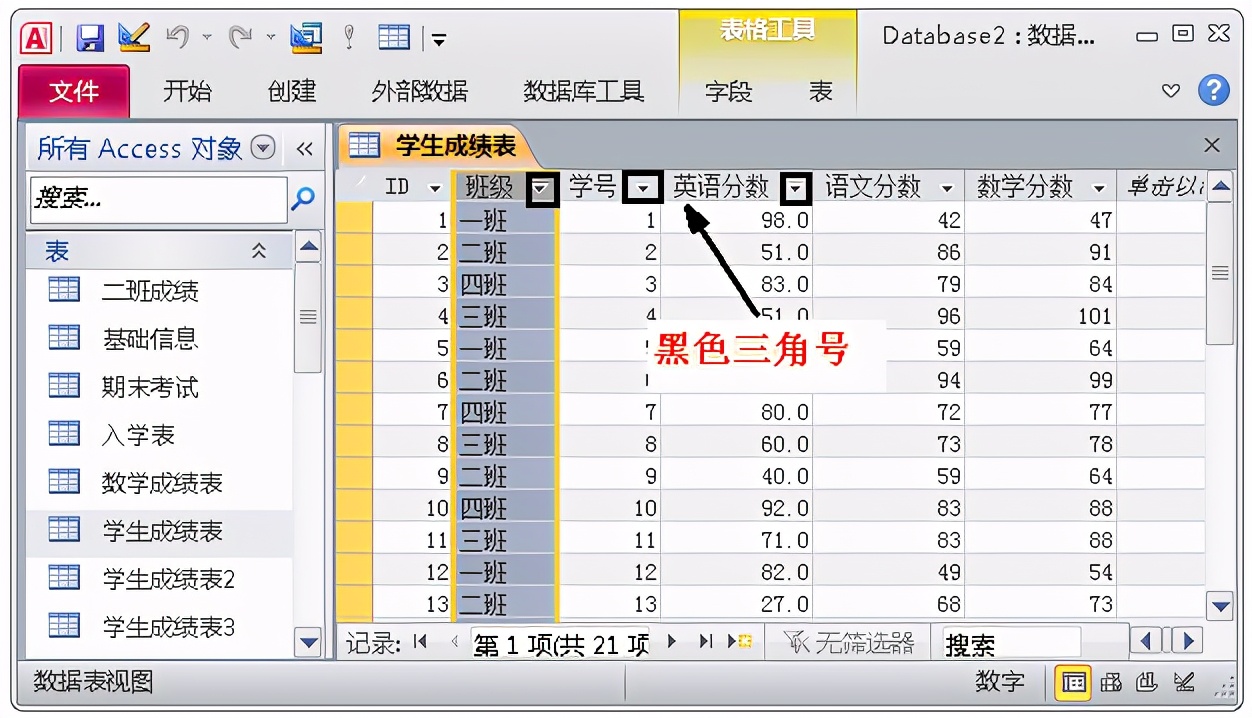Viewport: 1252px width, 718px height.
Task: Open the 外部数据 ribbon tab
Action: [x=419, y=92]
